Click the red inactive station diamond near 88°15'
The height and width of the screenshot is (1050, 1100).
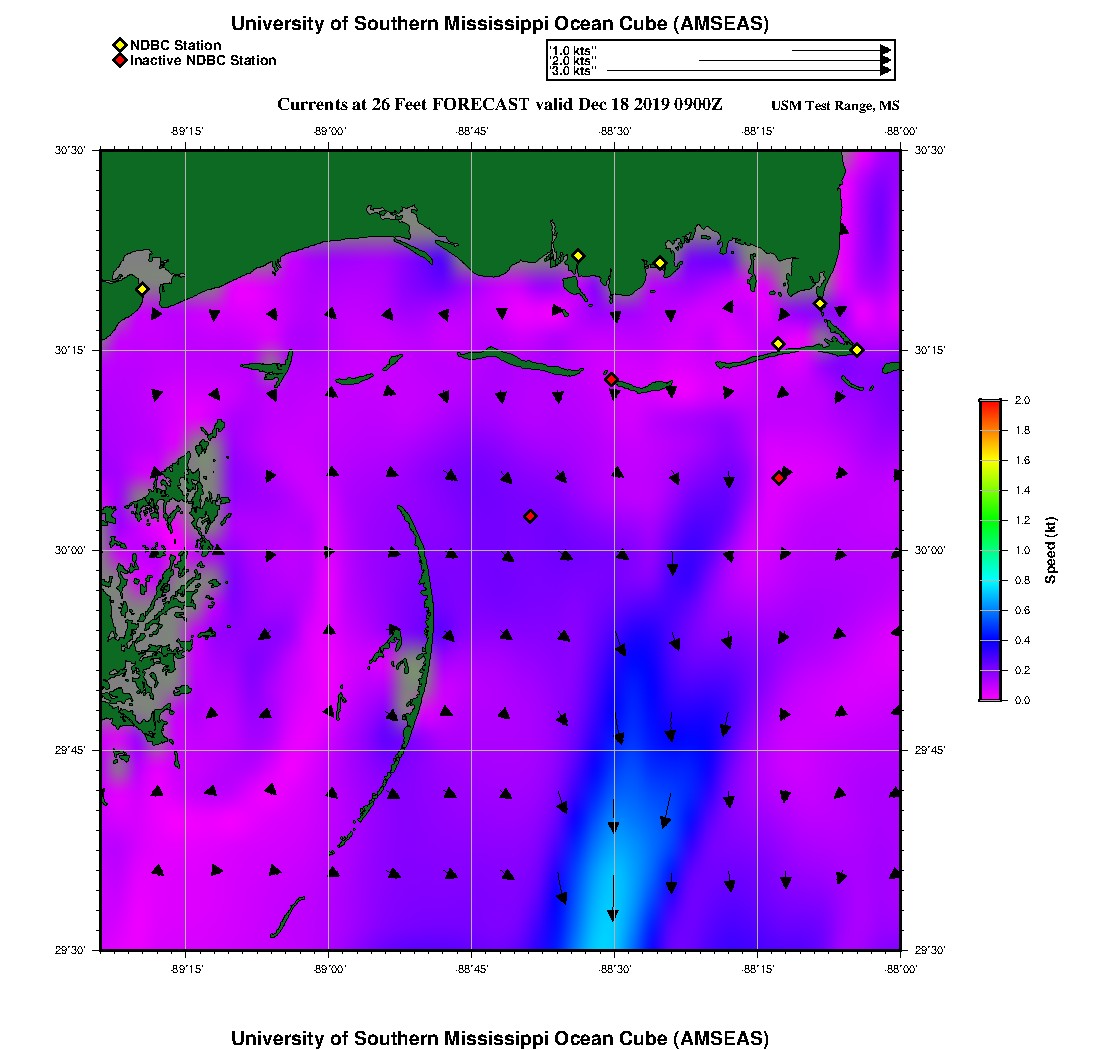778,478
